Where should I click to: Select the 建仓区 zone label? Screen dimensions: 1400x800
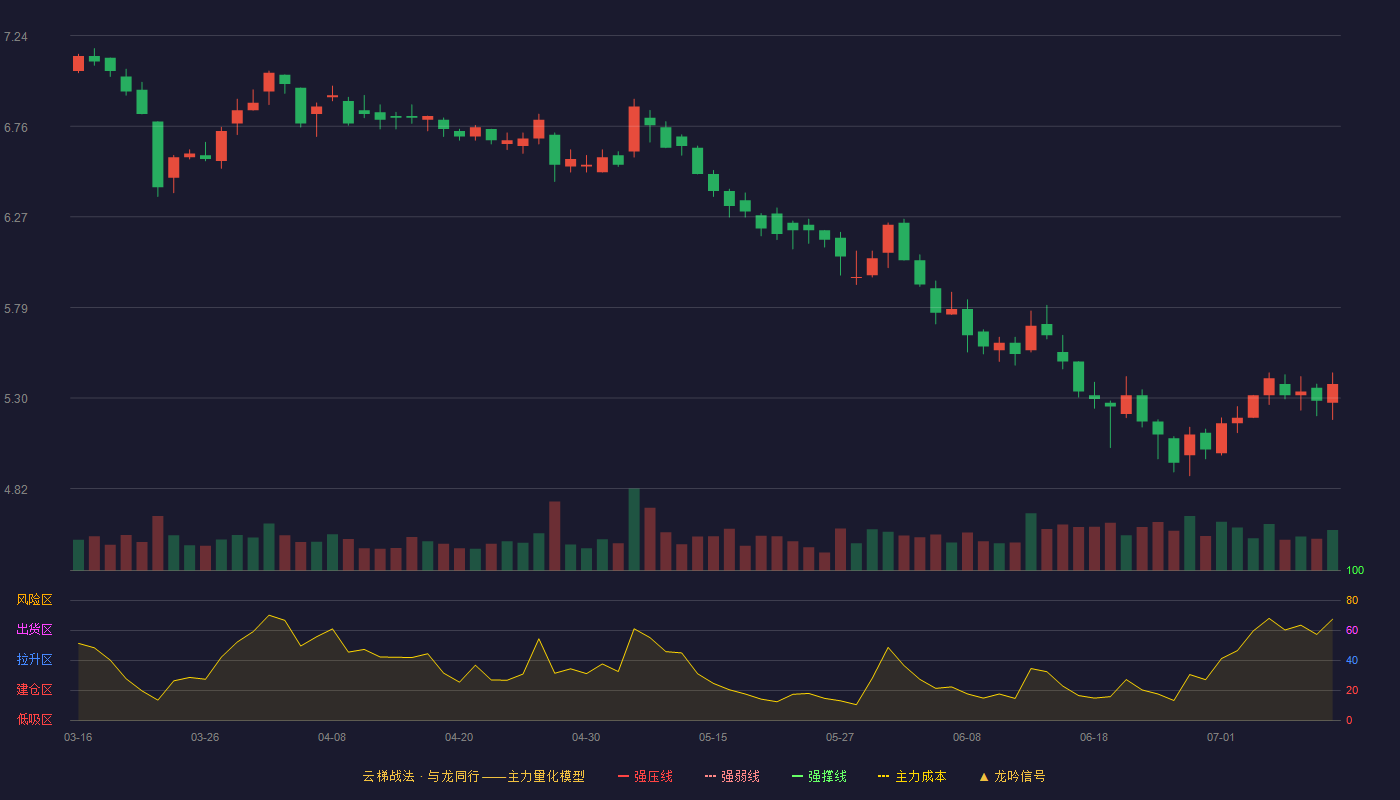coord(35,690)
